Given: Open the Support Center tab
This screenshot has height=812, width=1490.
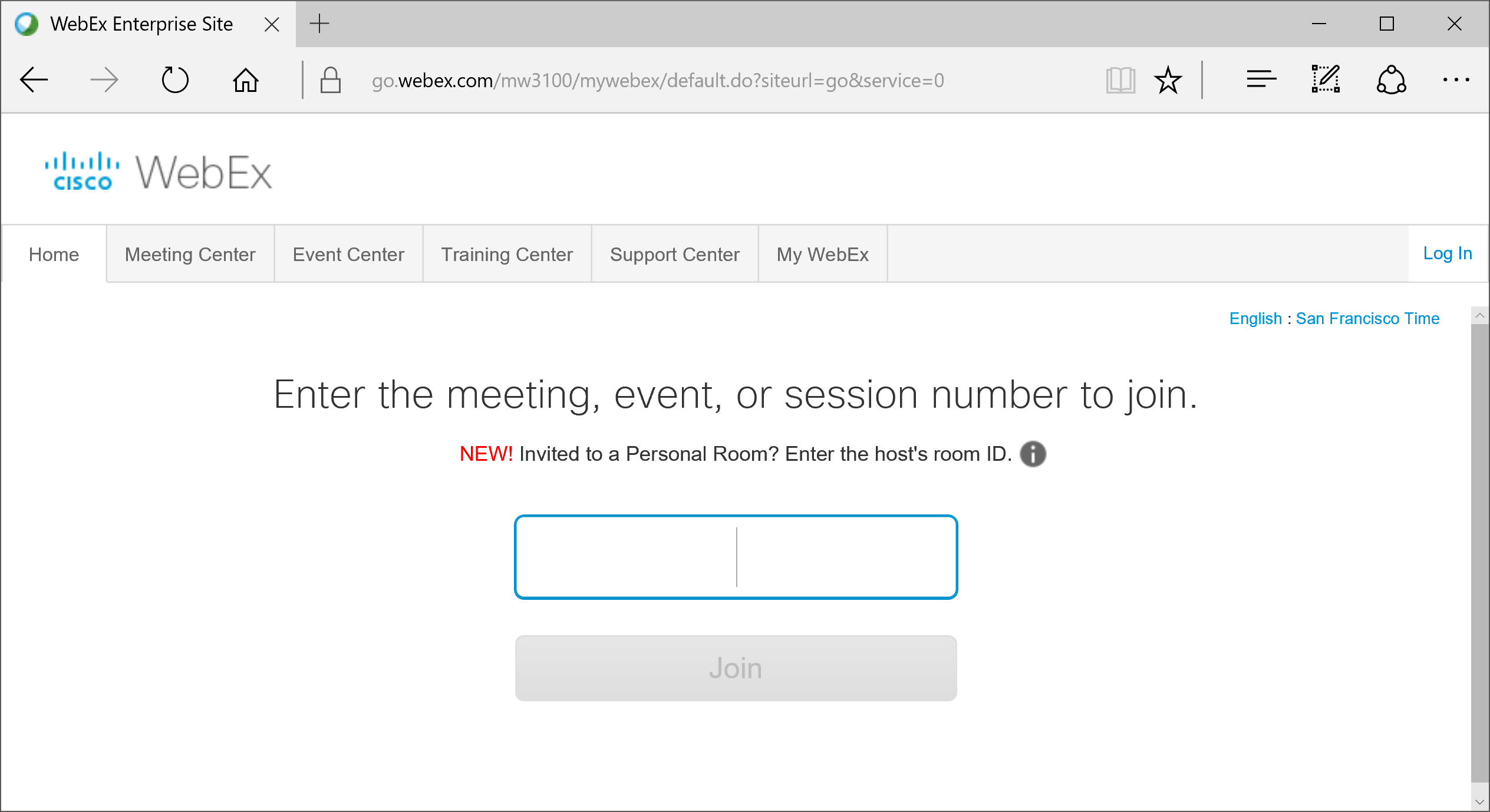Looking at the screenshot, I should click(674, 255).
